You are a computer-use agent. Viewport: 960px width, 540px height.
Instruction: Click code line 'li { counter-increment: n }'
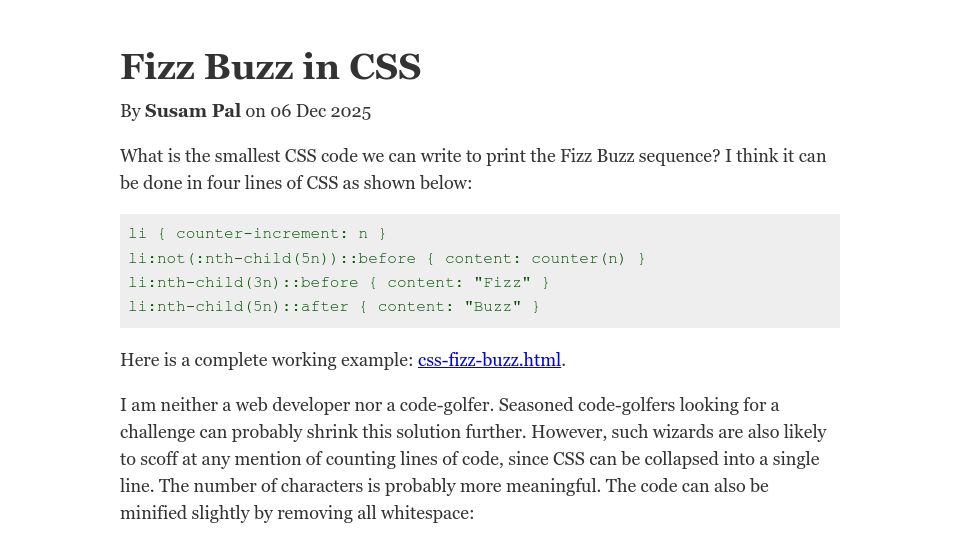(x=257, y=233)
